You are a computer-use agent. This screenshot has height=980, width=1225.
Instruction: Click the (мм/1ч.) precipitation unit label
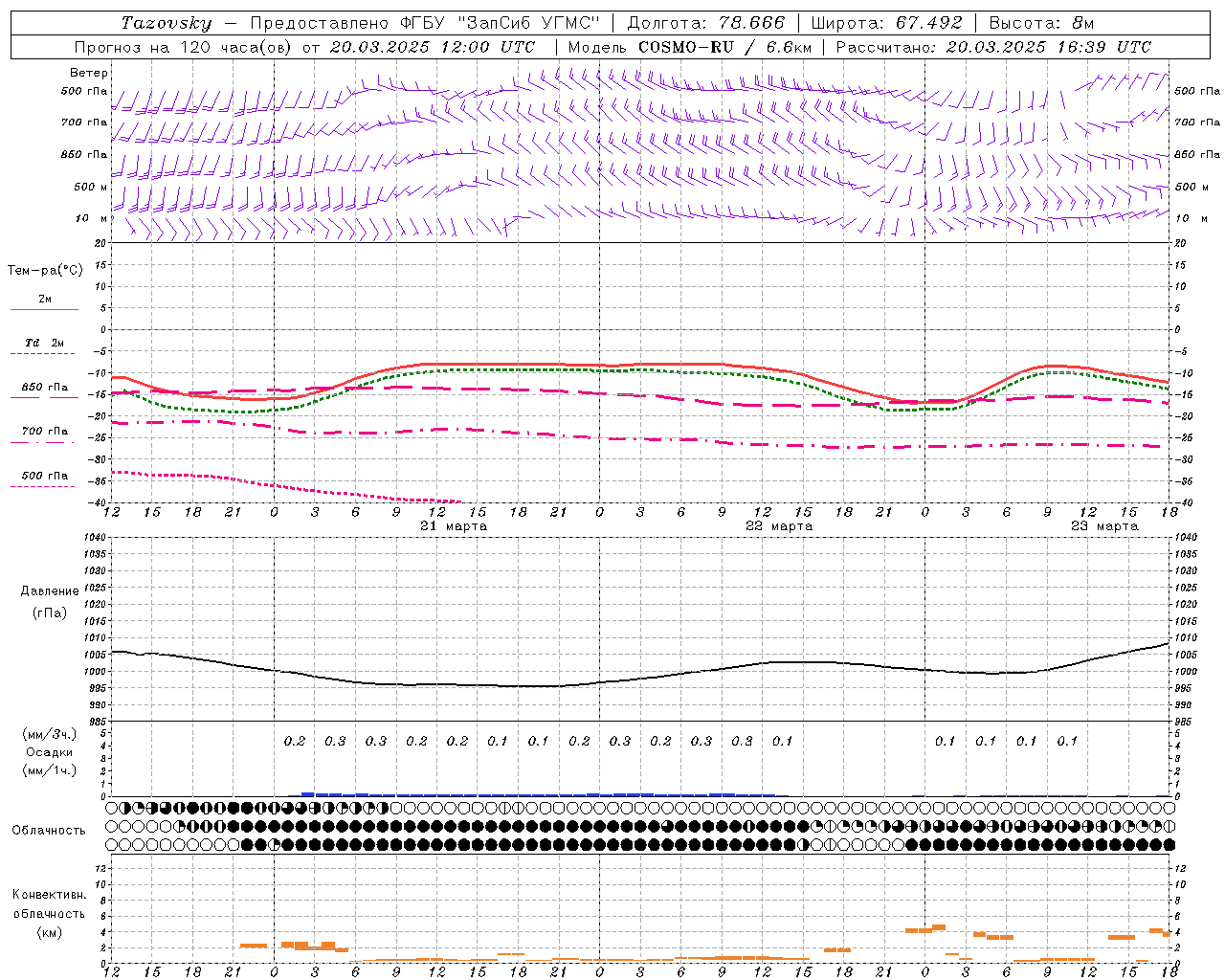click(50, 770)
